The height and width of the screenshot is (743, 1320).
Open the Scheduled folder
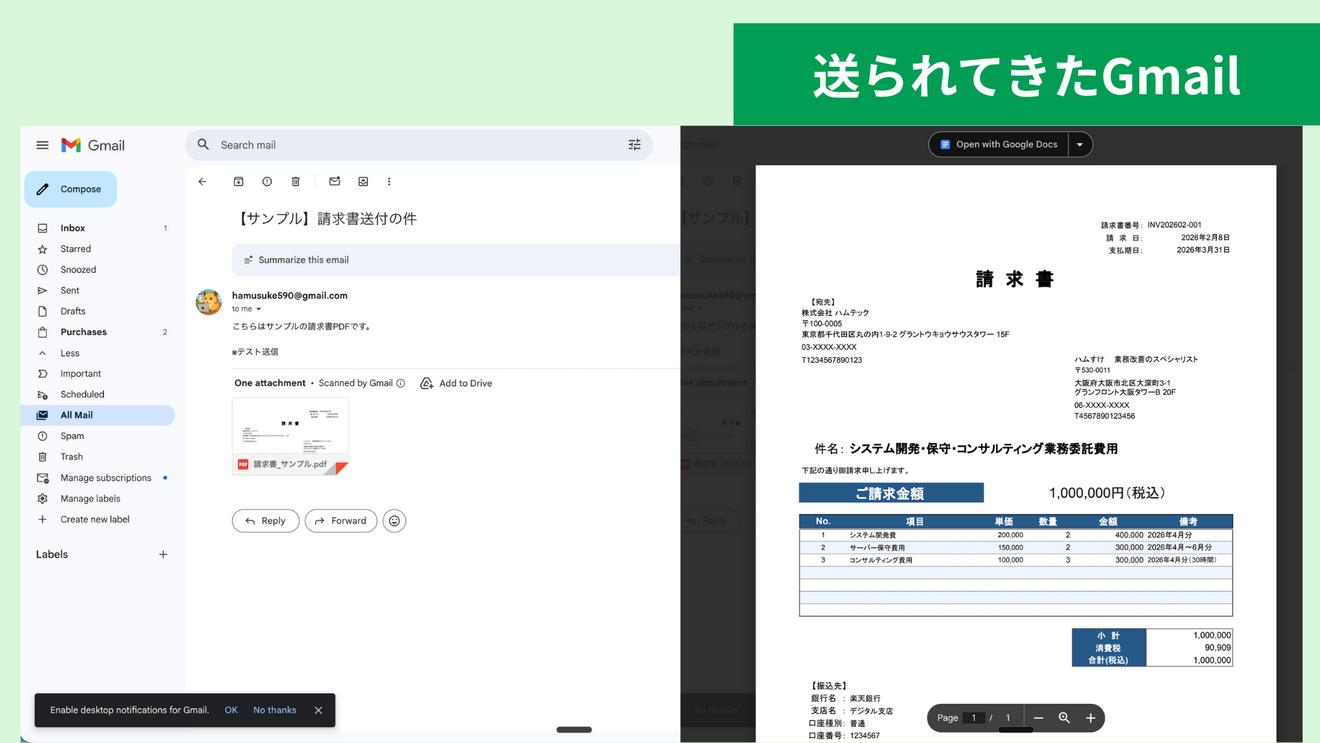[100, 395]
